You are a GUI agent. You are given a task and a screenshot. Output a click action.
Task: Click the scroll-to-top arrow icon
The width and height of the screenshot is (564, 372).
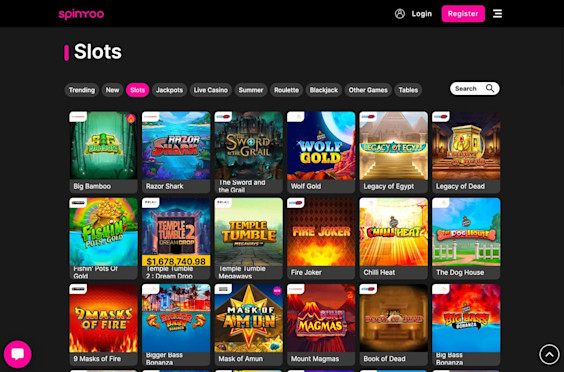pyautogui.click(x=549, y=355)
